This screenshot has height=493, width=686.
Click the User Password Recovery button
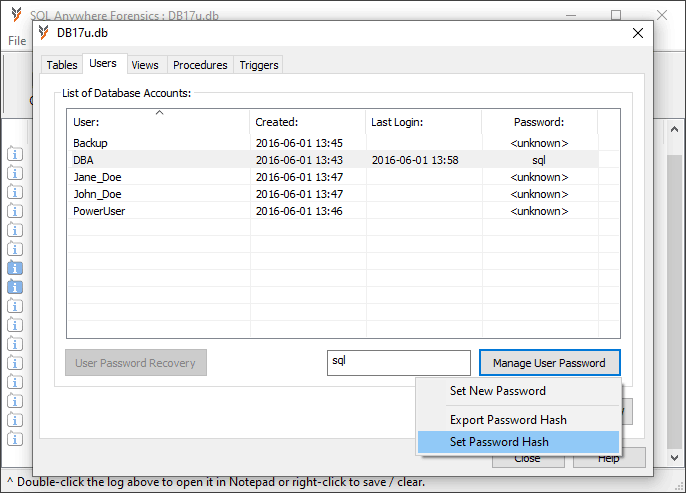click(136, 363)
